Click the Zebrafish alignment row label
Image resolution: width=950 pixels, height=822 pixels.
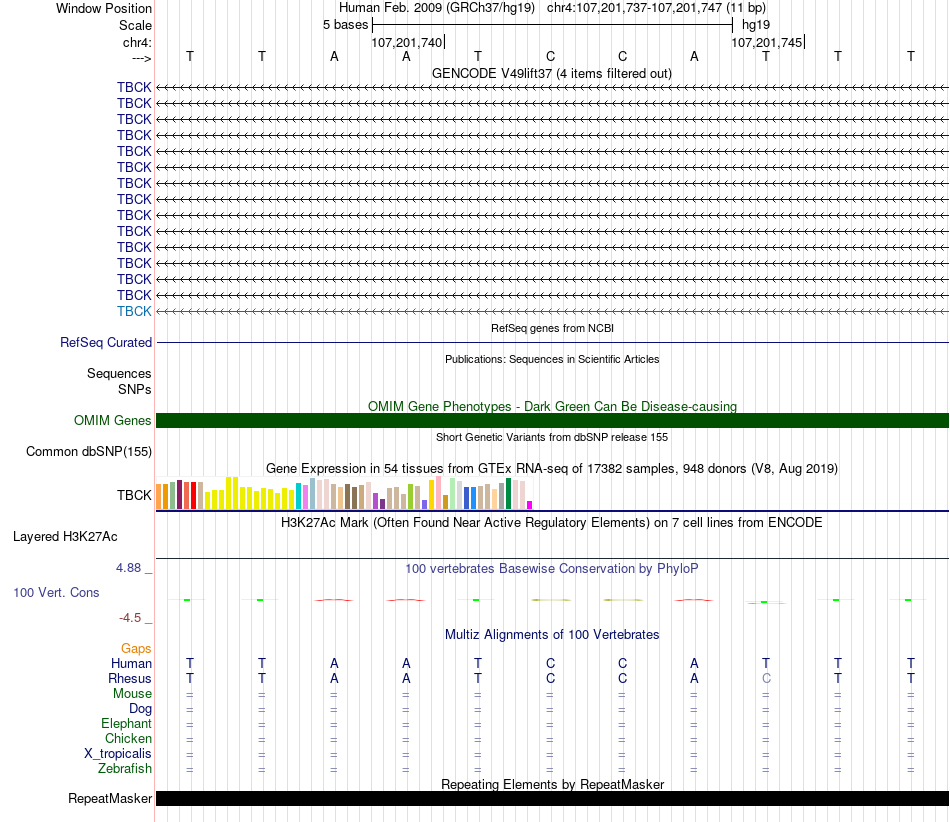pyautogui.click(x=125, y=768)
